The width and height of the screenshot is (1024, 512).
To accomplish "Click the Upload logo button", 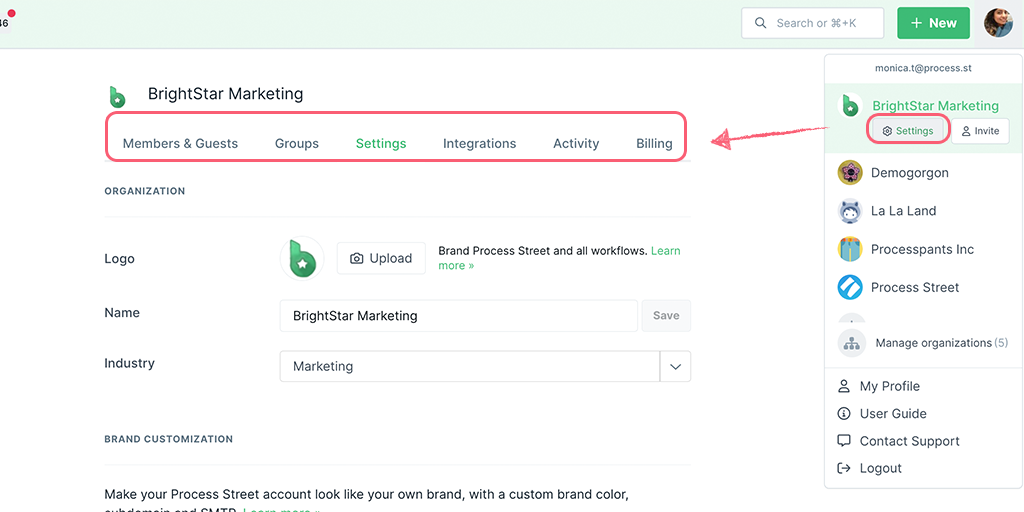I will point(381,259).
